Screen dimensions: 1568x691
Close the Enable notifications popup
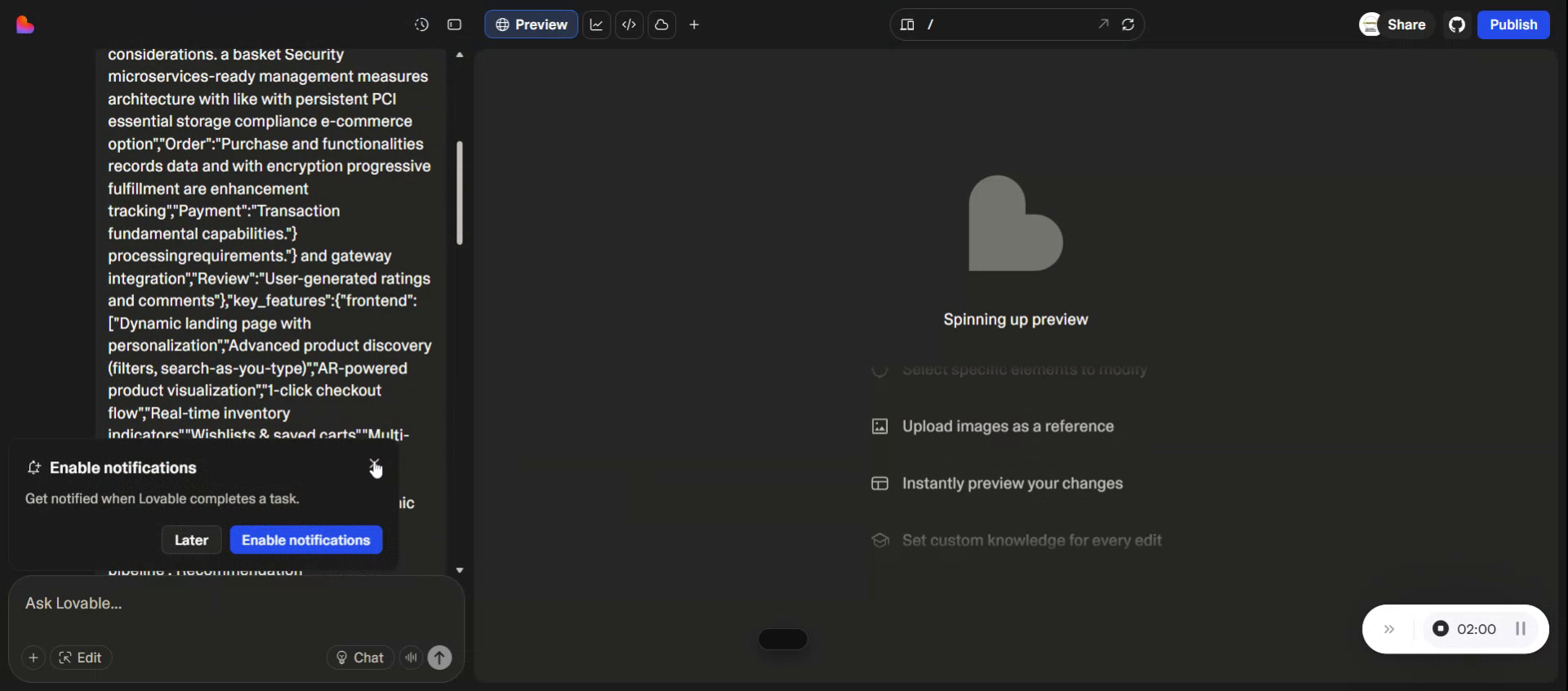tap(374, 465)
